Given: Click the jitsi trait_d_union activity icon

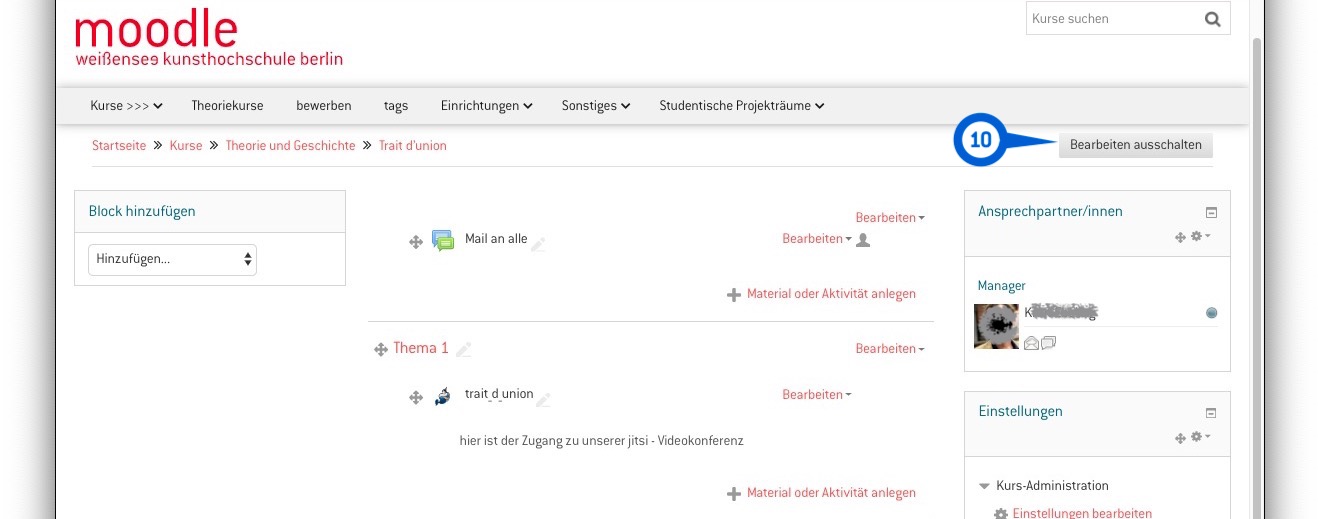Looking at the screenshot, I should 442,396.
